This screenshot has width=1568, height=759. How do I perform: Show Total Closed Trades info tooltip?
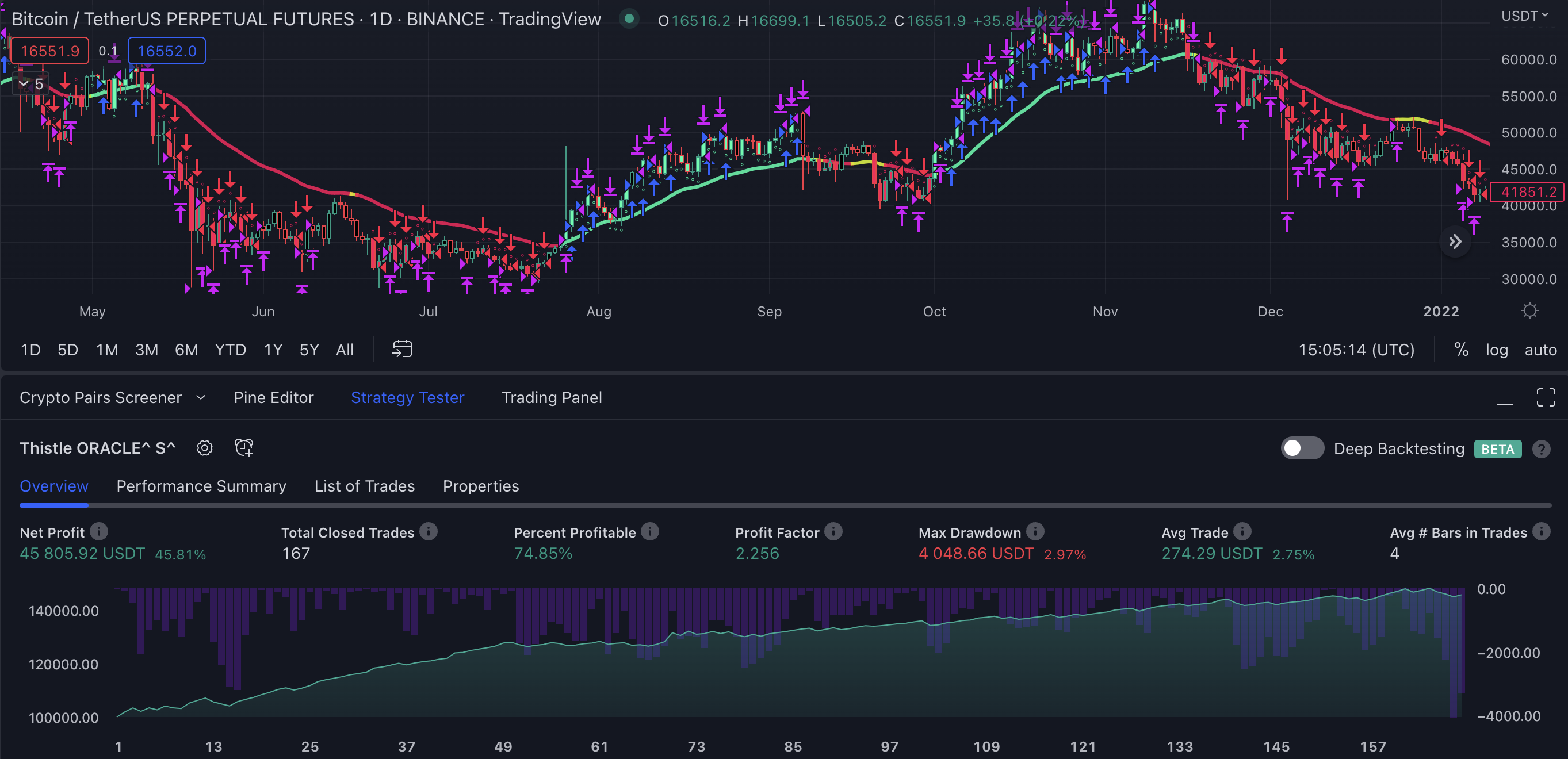pos(429,531)
